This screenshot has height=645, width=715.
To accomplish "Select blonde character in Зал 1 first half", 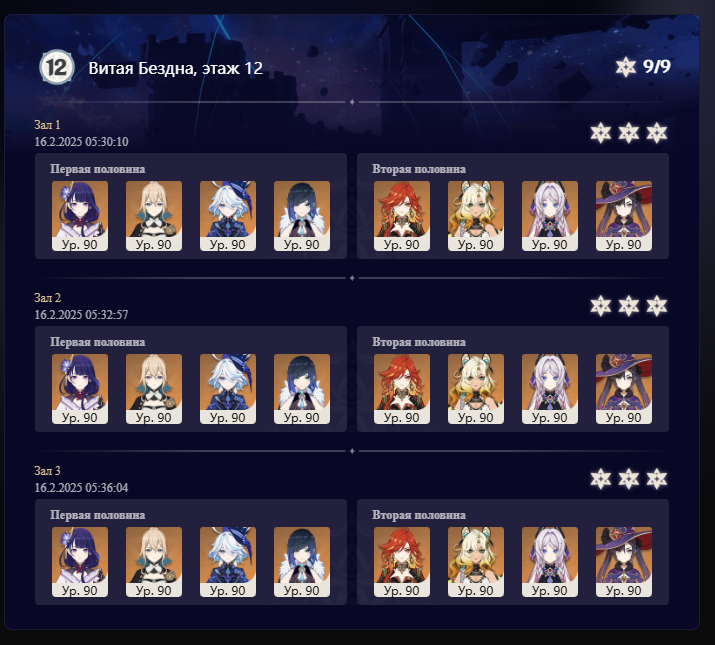I will (154, 216).
